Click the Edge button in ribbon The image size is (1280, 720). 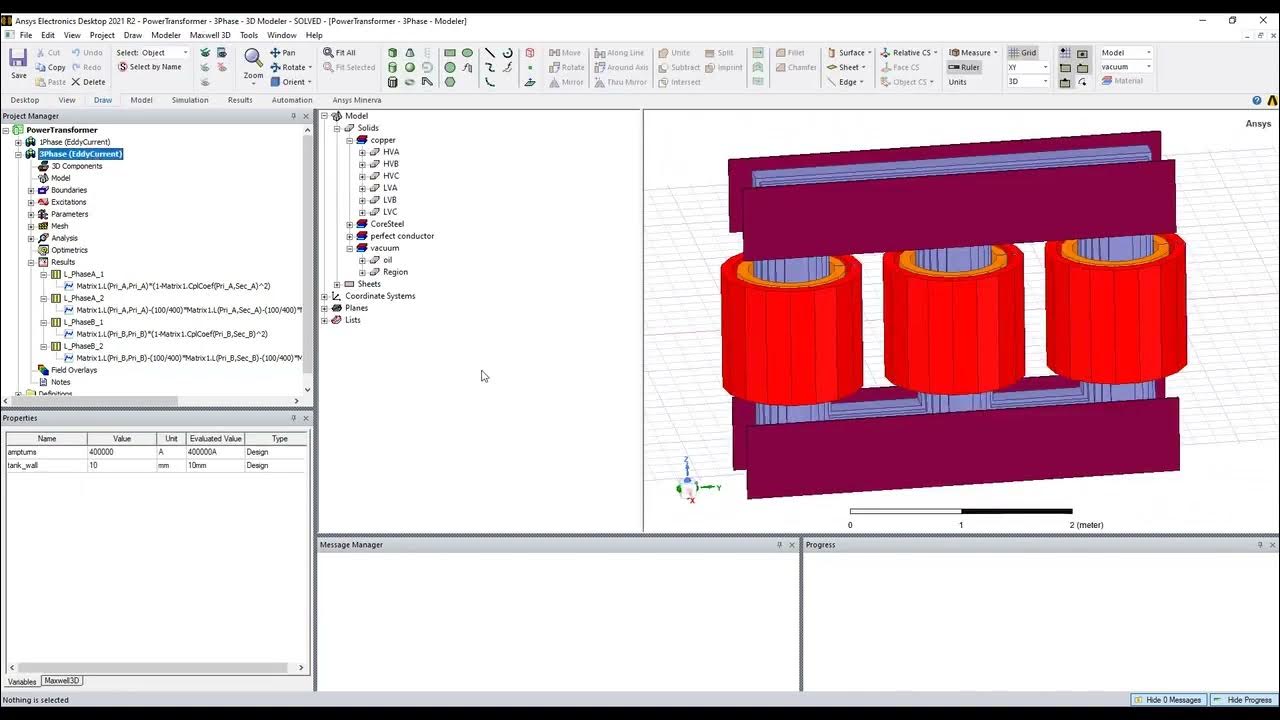coord(847,82)
